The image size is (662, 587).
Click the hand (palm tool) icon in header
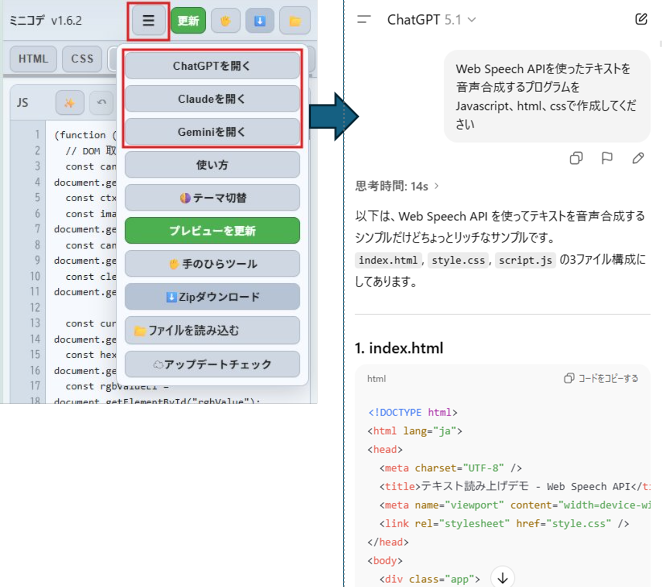225,20
